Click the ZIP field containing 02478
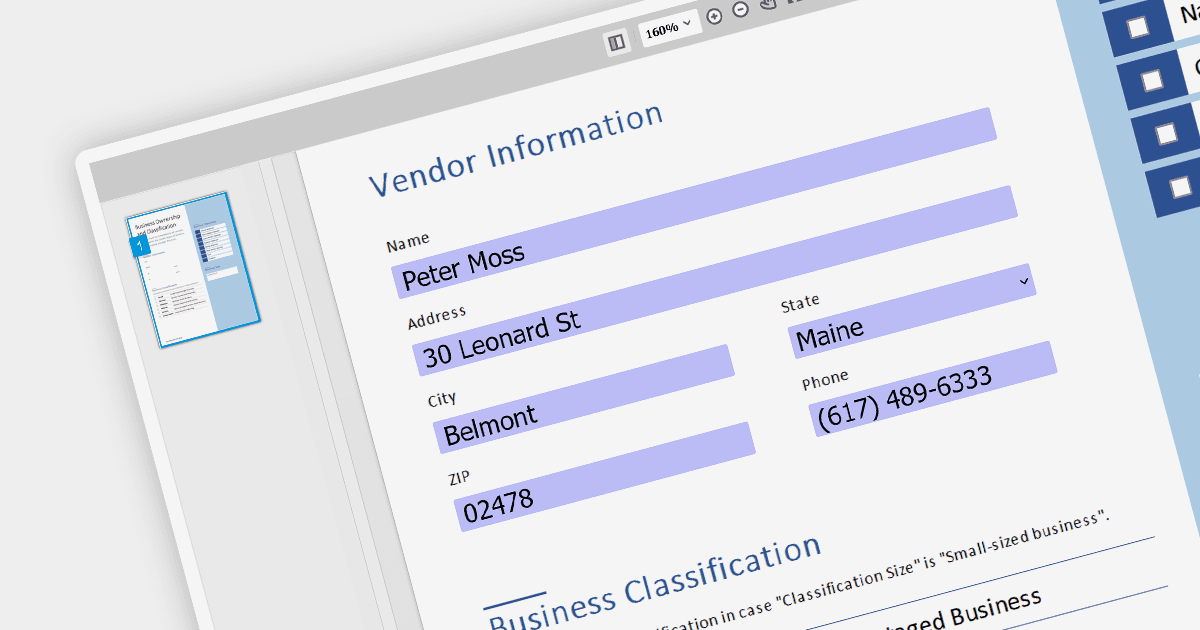This screenshot has width=1200, height=630. pyautogui.click(x=607, y=476)
